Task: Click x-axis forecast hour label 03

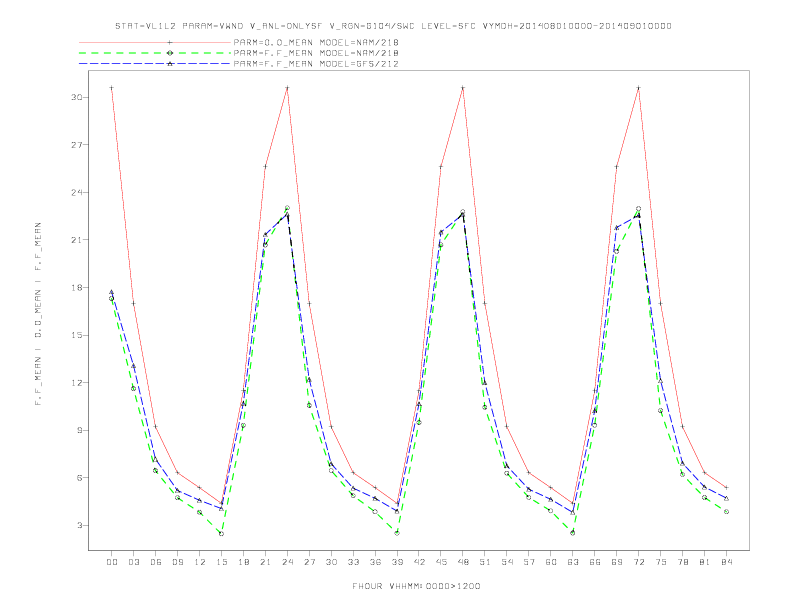Action: [x=133, y=562]
